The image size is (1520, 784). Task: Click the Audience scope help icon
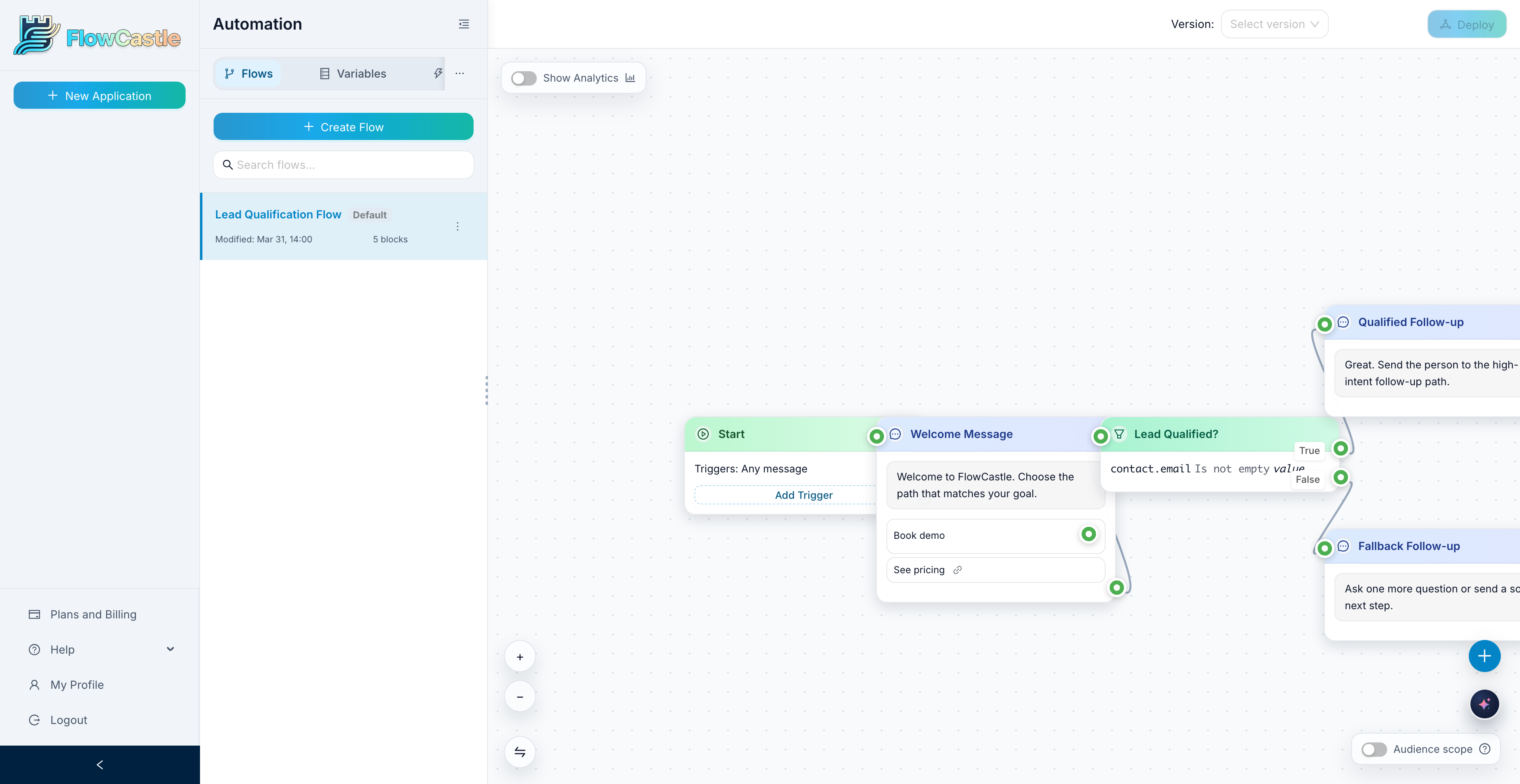tap(1485, 749)
